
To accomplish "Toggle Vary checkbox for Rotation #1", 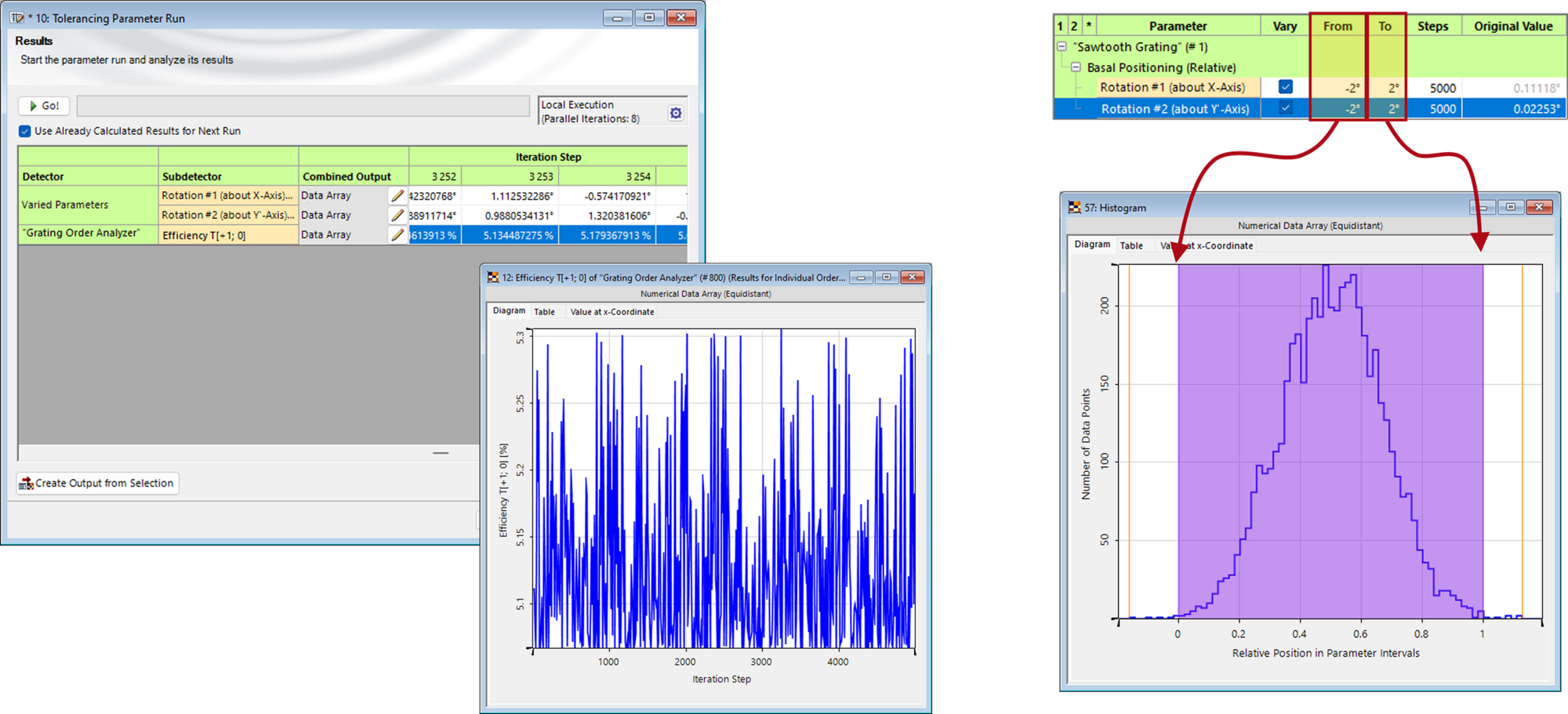I will [1284, 87].
